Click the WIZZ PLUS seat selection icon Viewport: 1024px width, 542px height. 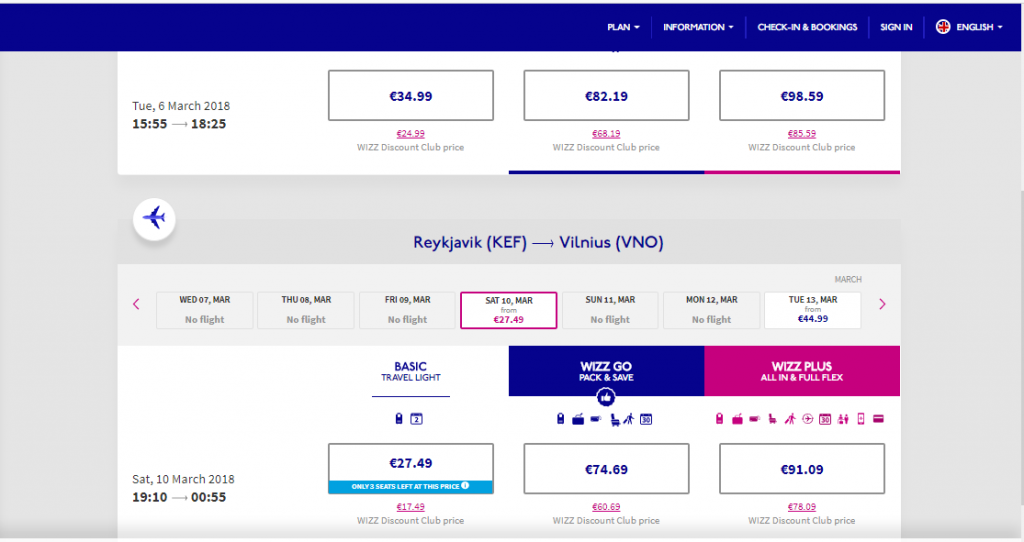[x=773, y=419]
